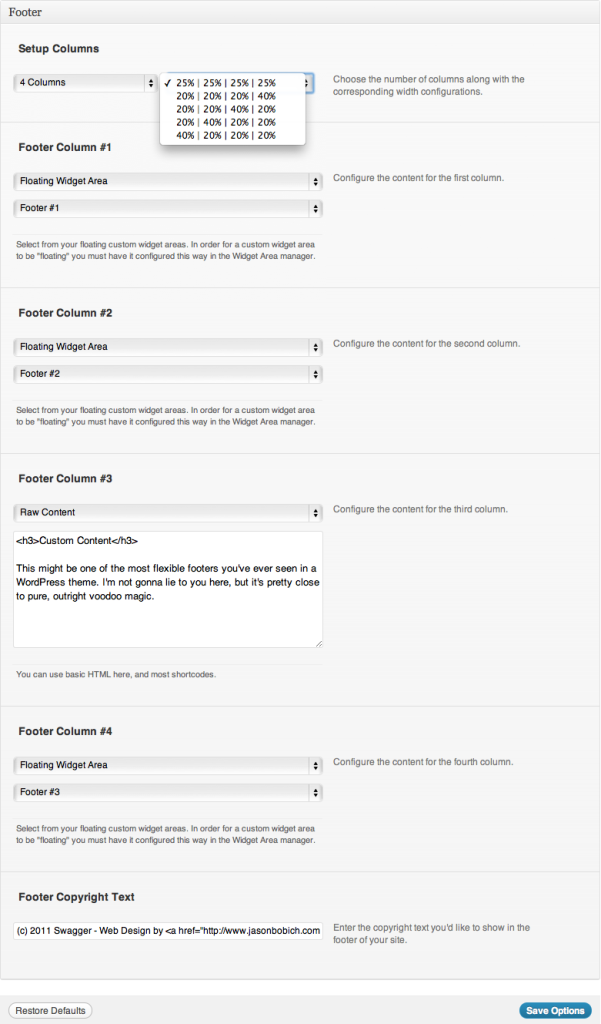This screenshot has width=601, height=1024.
Task: Expand the Footer #2 widget area dropdown
Action: [x=168, y=374]
